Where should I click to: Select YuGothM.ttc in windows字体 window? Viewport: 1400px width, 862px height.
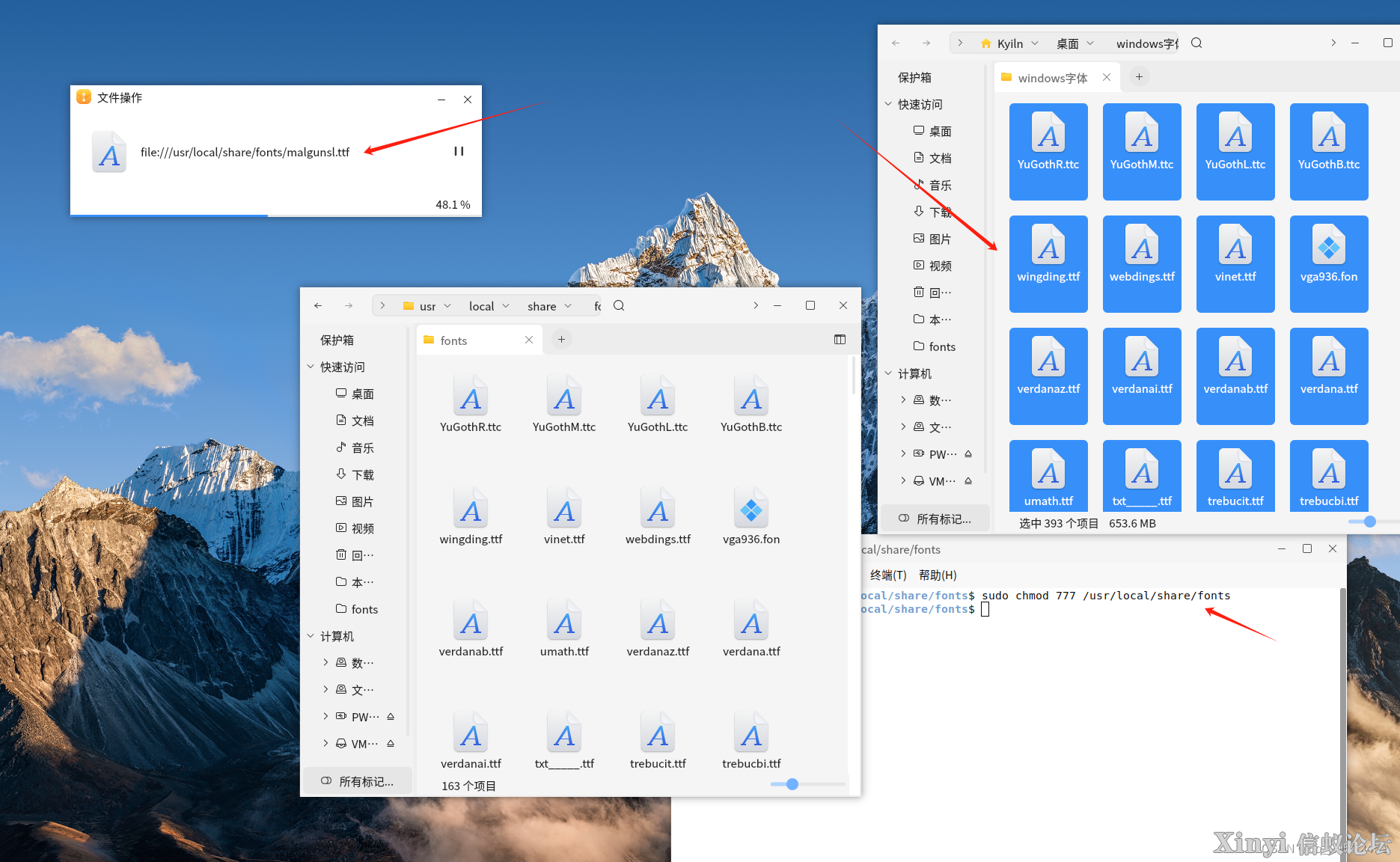click(x=1142, y=152)
